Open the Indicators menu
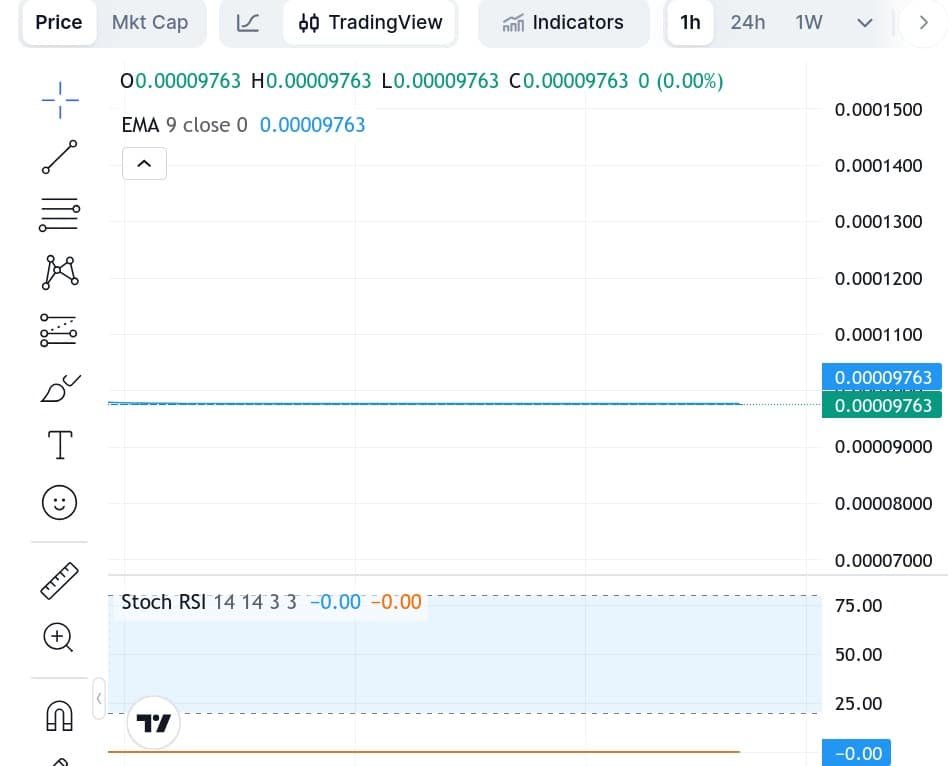 564,22
